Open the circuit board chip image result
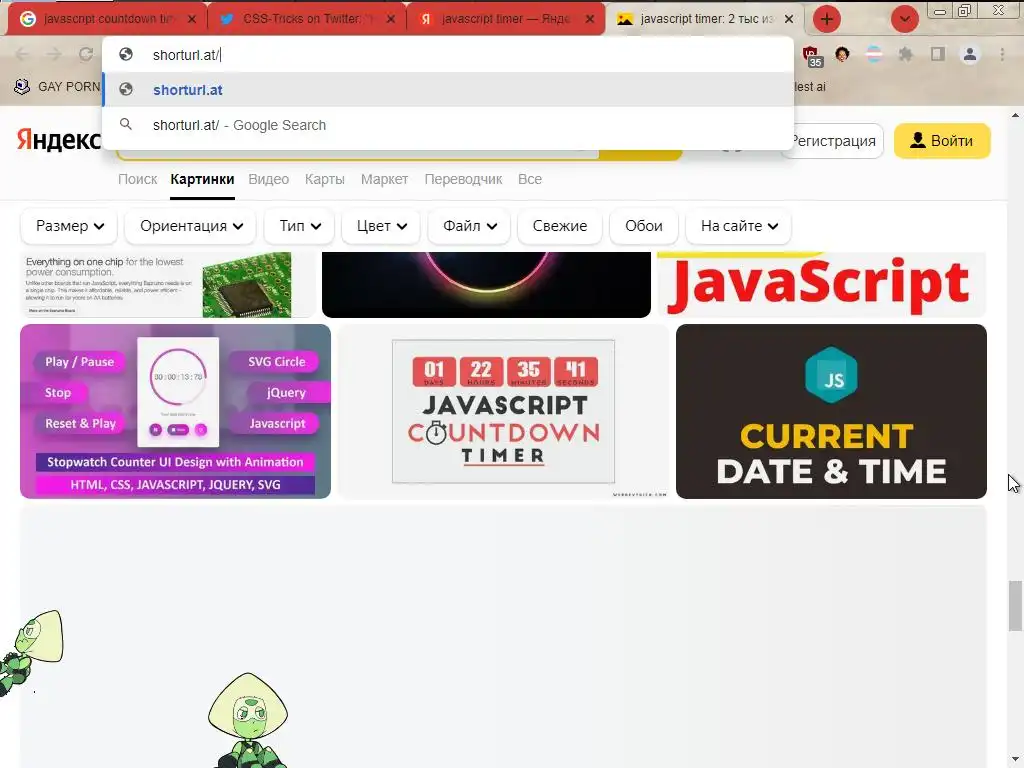1024x768 pixels. tap(168, 285)
